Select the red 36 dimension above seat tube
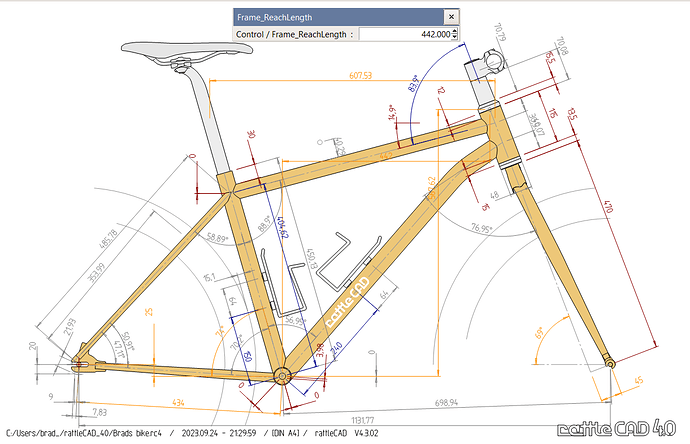The width and height of the screenshot is (690, 444). (252, 134)
